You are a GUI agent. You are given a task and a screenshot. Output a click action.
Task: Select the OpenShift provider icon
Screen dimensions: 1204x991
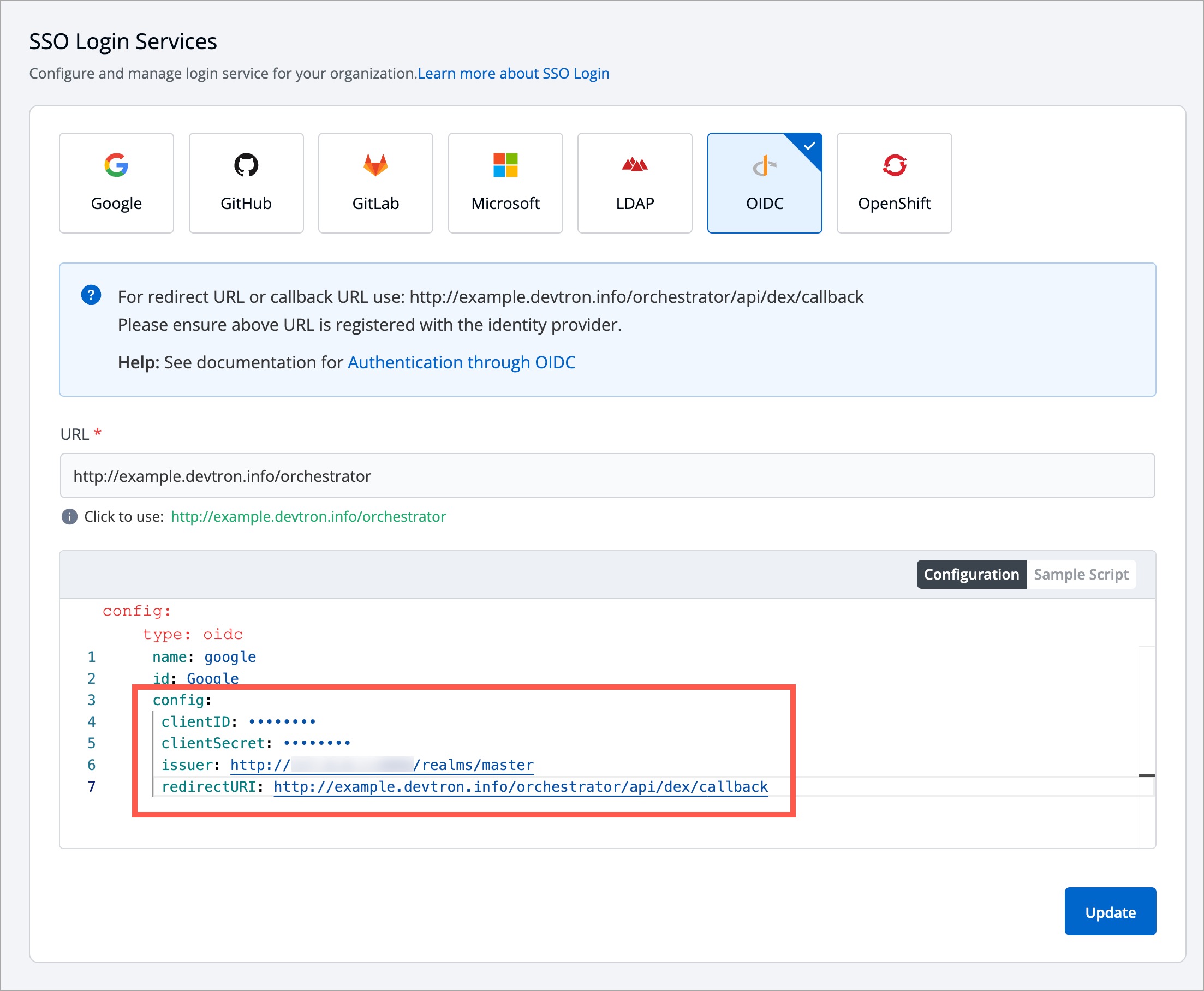(x=894, y=165)
